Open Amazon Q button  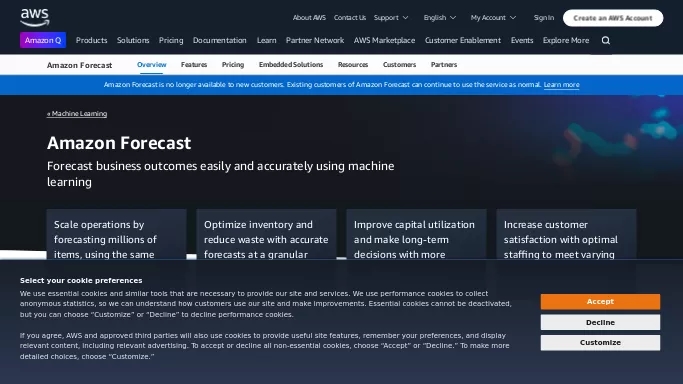coord(43,40)
